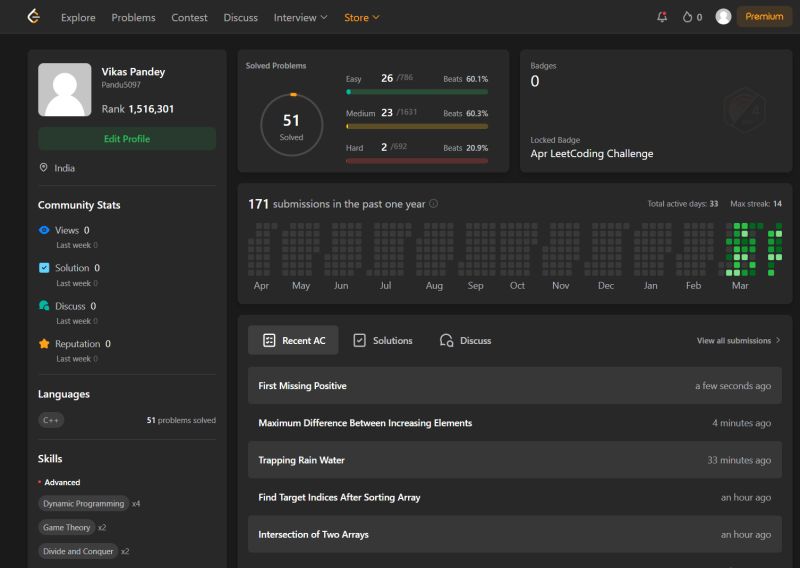Click the submissions info circle icon

tap(434, 204)
